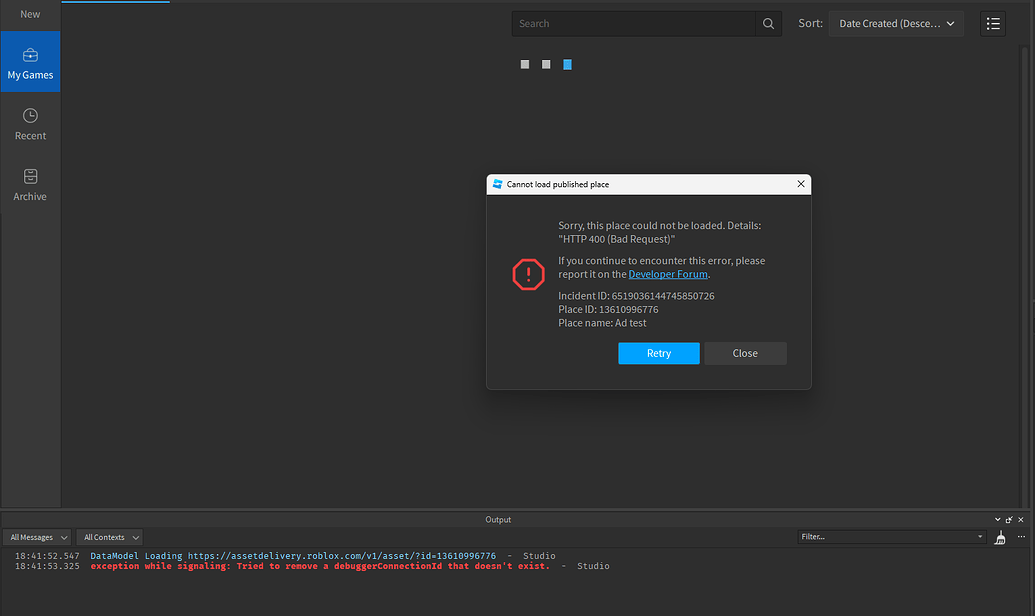Click the 18:41:52.547 timestamp in output
Screen dimensions: 1035x616
(47, 556)
